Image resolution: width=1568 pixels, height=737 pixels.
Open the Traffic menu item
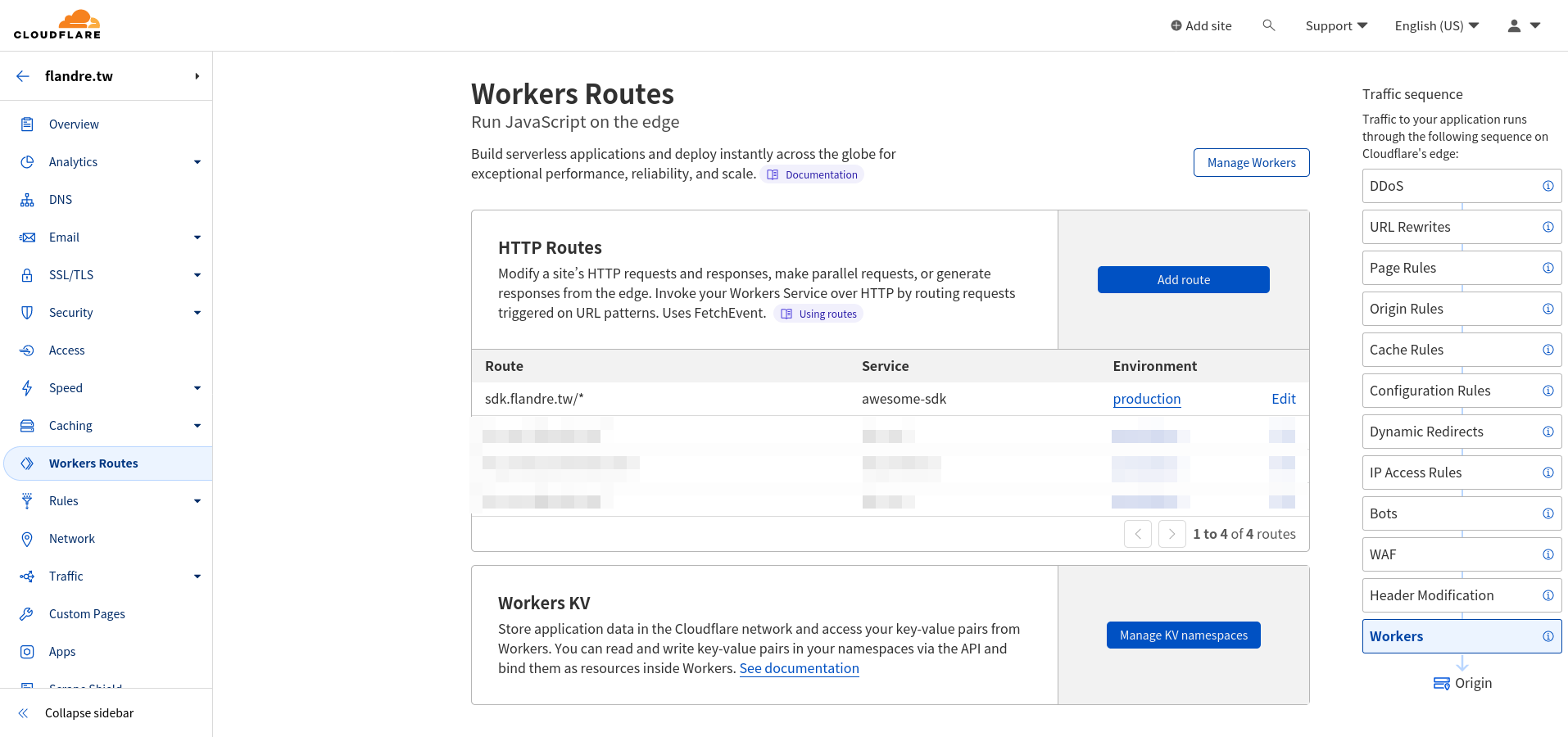click(x=66, y=576)
